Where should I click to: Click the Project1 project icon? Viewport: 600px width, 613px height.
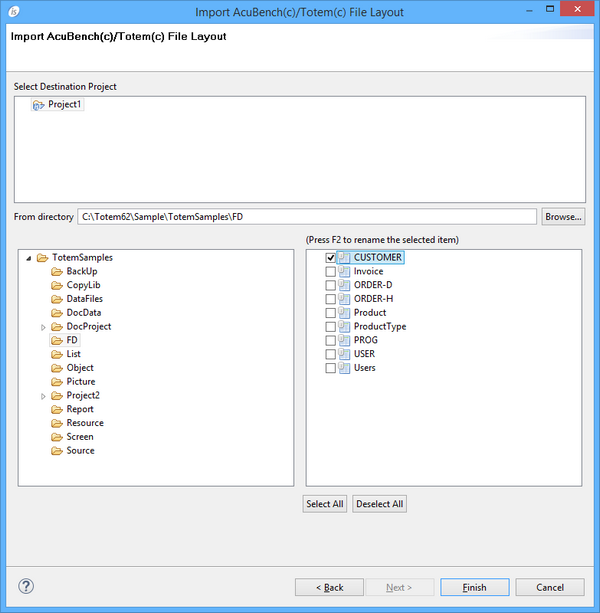click(x=38, y=105)
